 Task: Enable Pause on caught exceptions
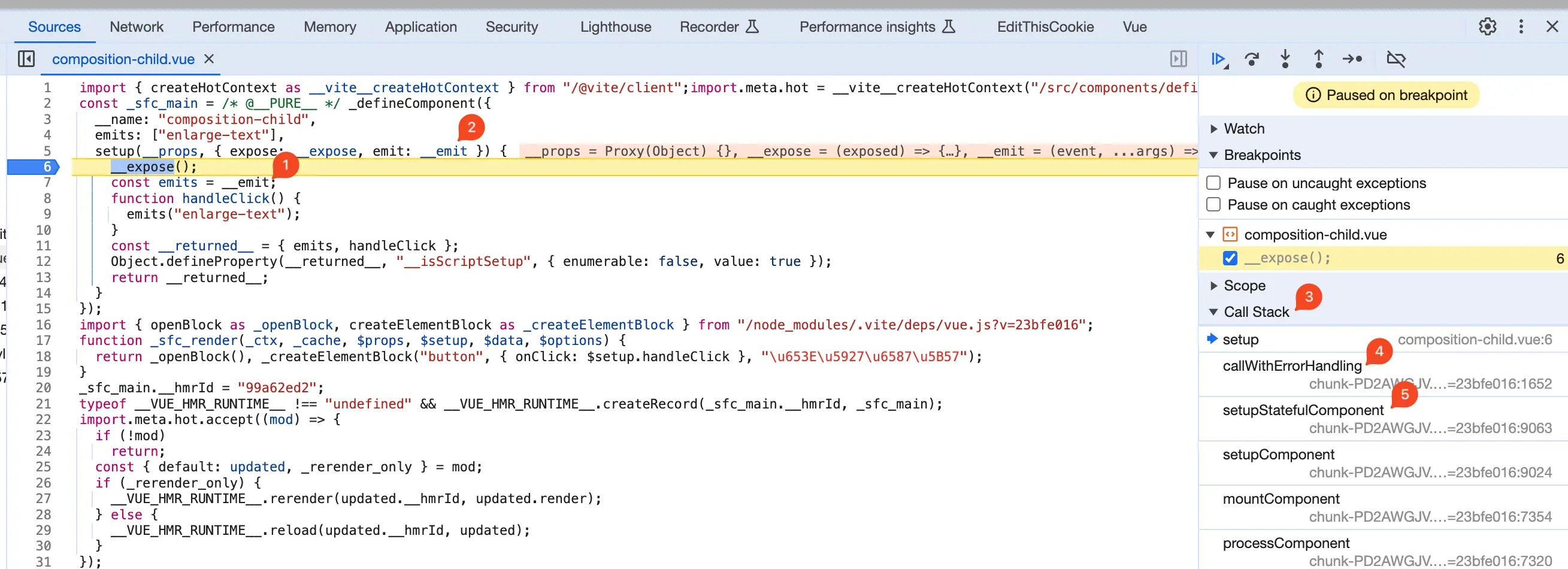pos(1213,204)
